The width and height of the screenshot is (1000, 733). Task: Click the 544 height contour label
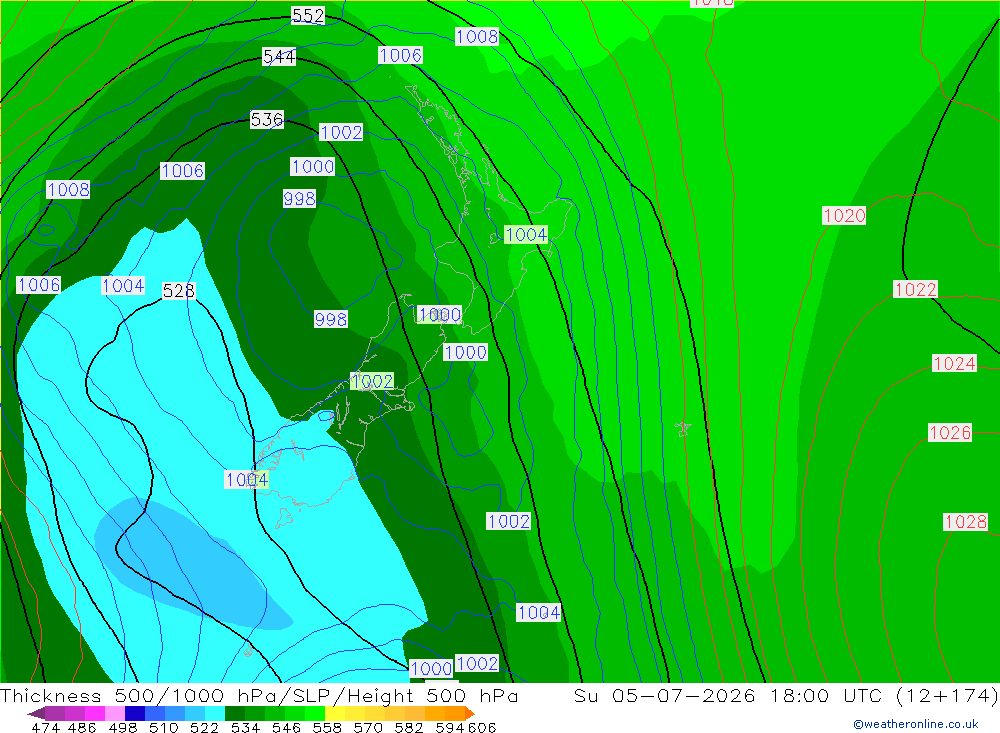(x=279, y=57)
